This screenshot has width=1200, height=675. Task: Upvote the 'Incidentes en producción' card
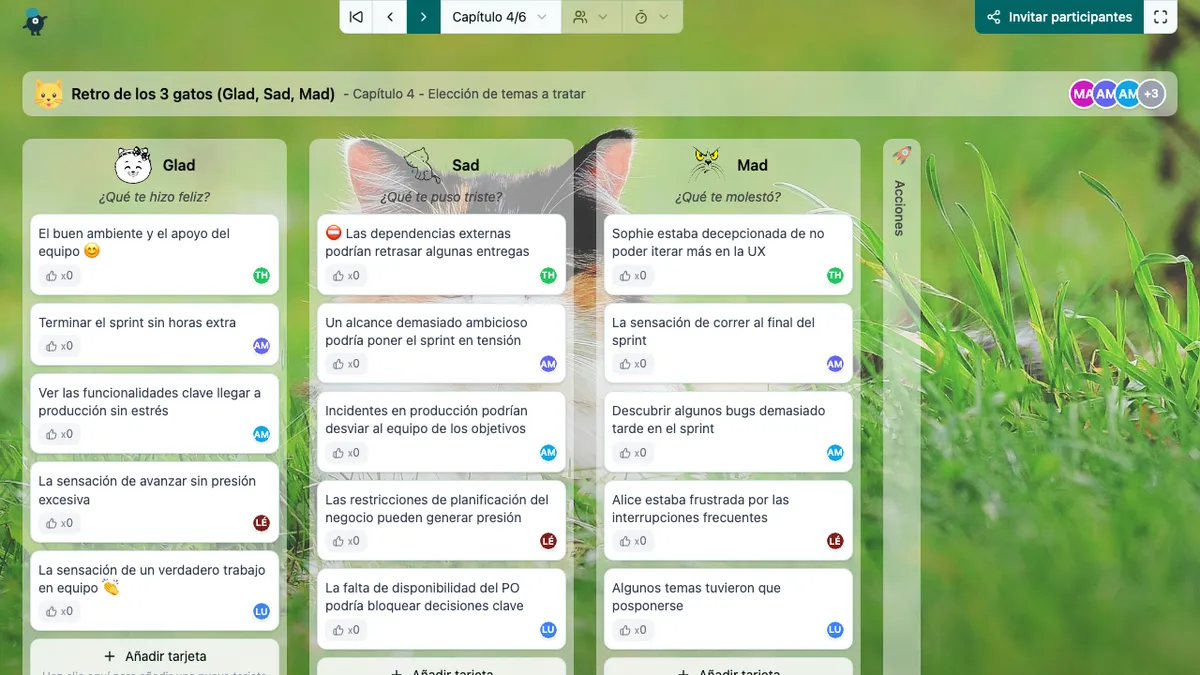346,453
